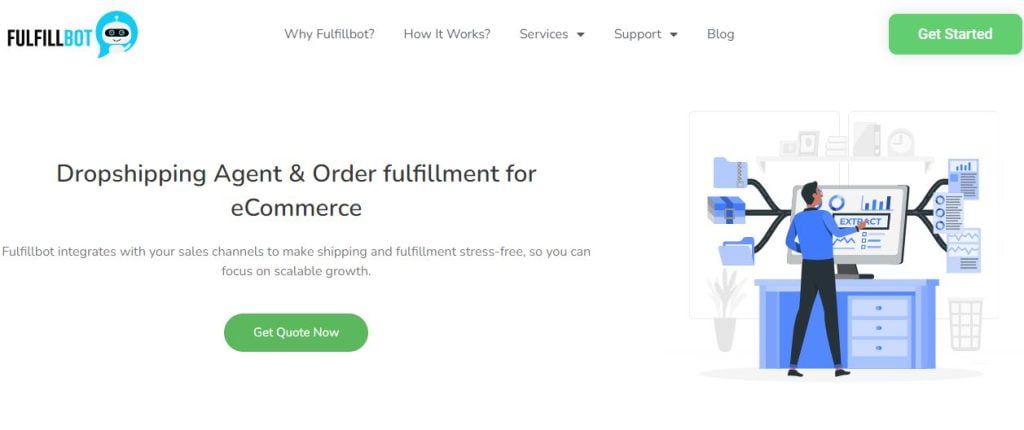Viewport: 1024px width, 430px height.
Task: Click the EXTRACT label on the monitor
Action: click(x=860, y=221)
